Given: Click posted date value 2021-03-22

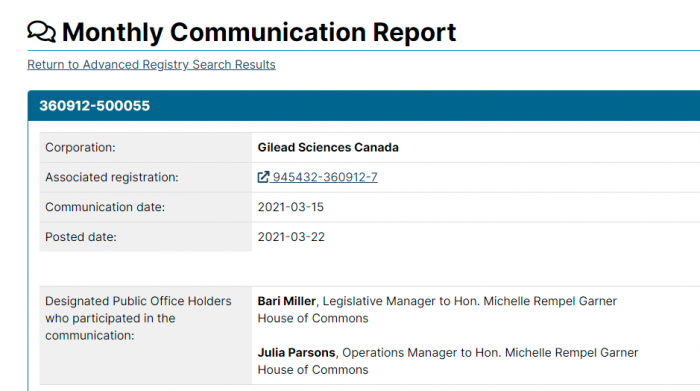Looking at the screenshot, I should click(291, 237).
